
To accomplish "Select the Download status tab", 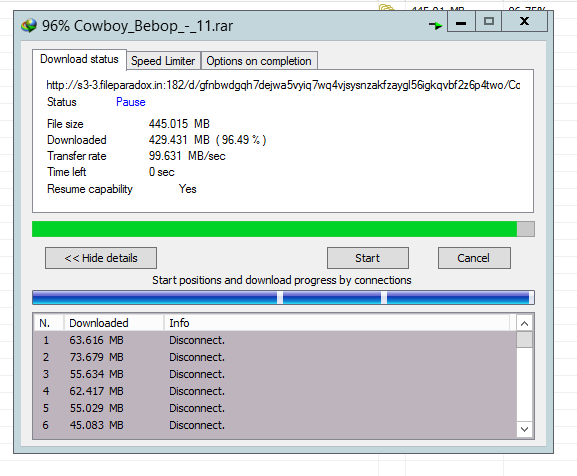I will point(79,59).
